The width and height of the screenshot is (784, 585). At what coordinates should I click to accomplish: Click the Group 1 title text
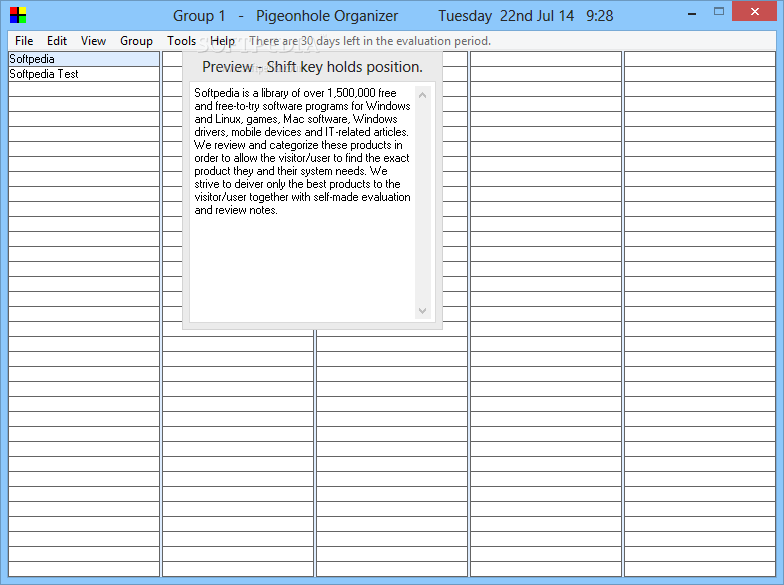click(x=199, y=16)
